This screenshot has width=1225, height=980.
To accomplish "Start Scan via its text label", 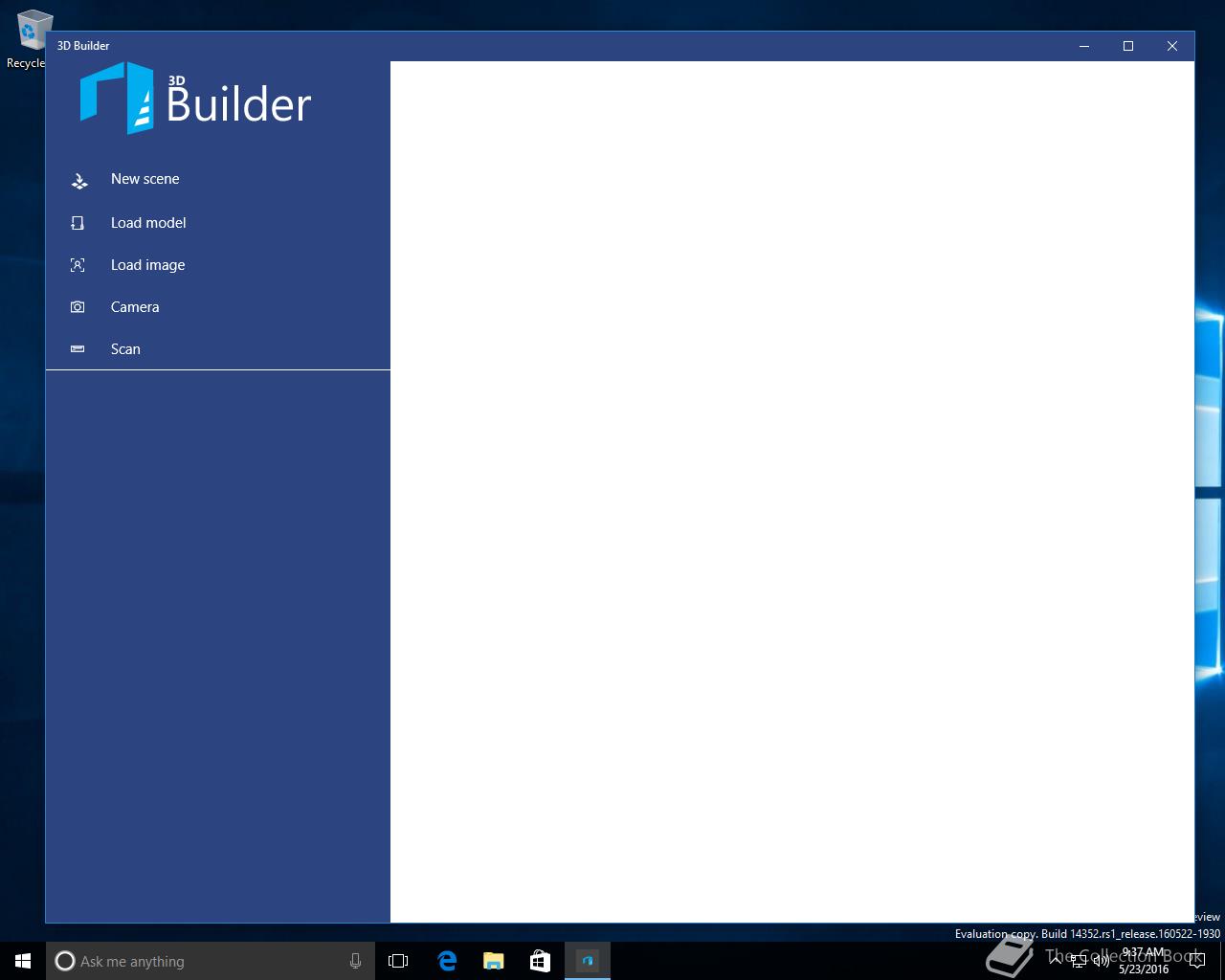I will tap(125, 349).
